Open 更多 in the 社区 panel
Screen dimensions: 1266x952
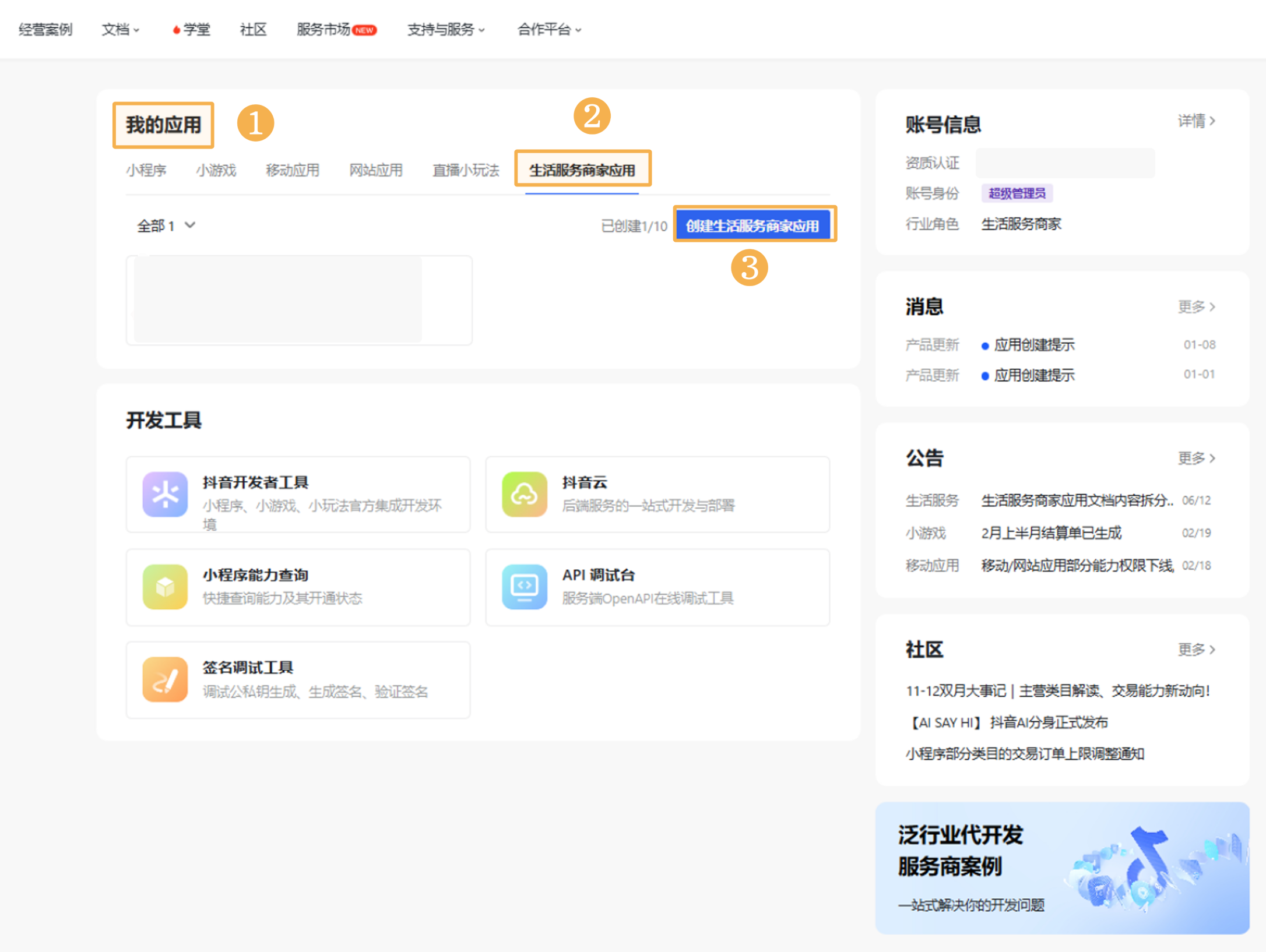(x=1196, y=649)
